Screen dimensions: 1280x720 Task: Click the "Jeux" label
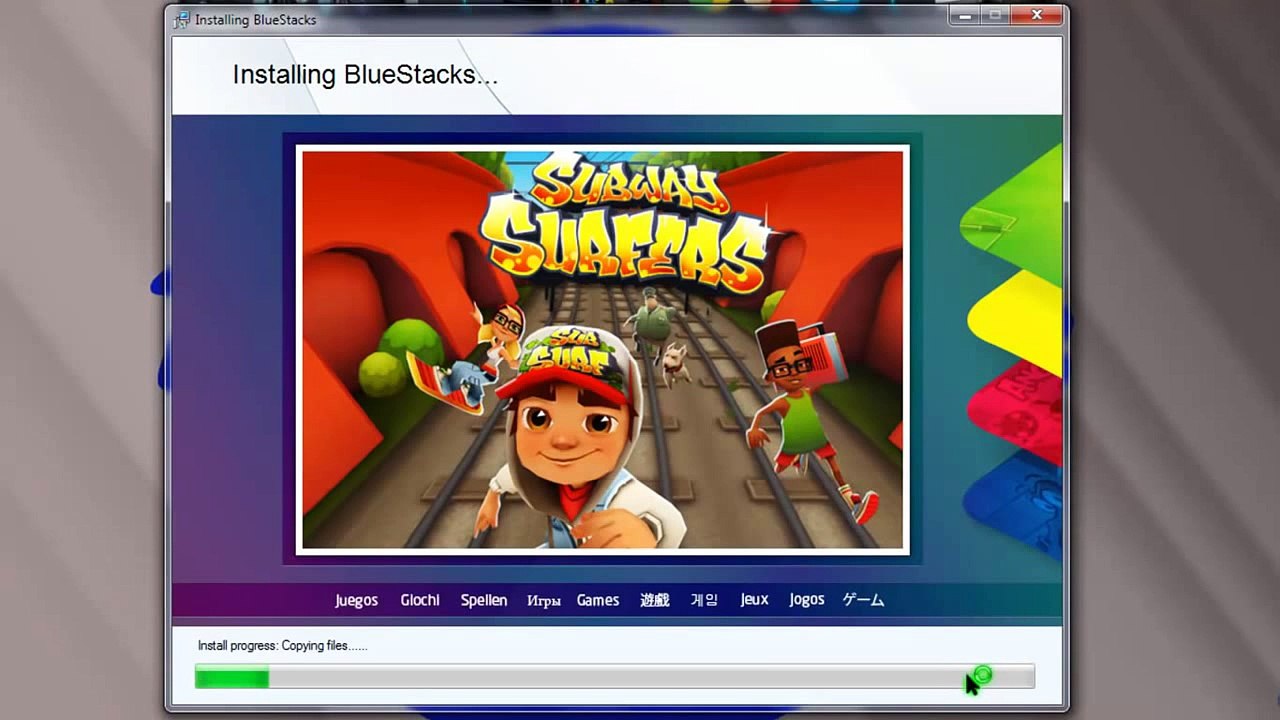coord(754,599)
